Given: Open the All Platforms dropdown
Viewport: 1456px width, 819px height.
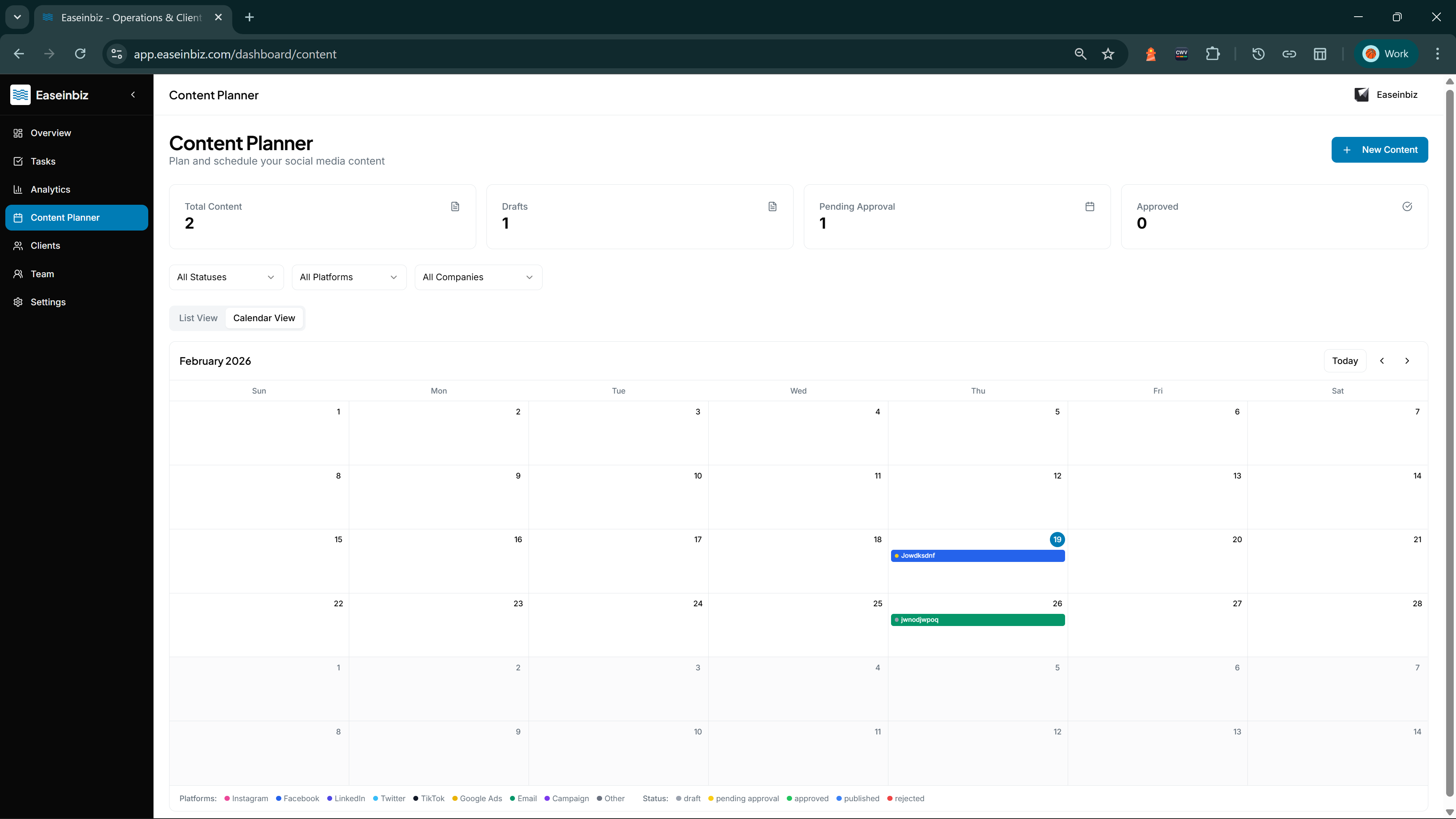Looking at the screenshot, I should [349, 277].
